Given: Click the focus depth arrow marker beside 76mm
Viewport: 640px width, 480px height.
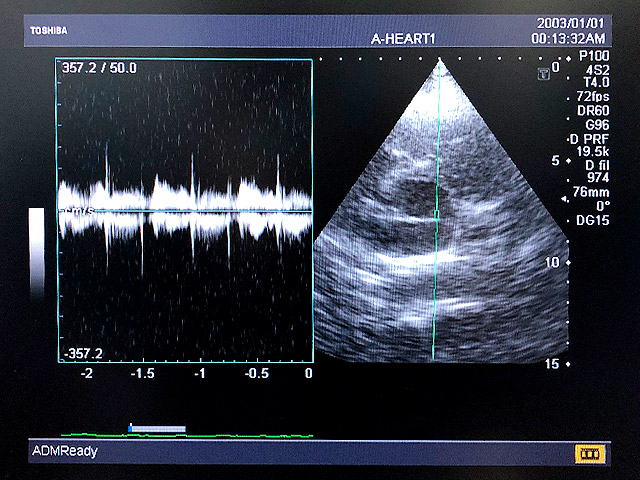Looking at the screenshot, I should coord(564,199).
